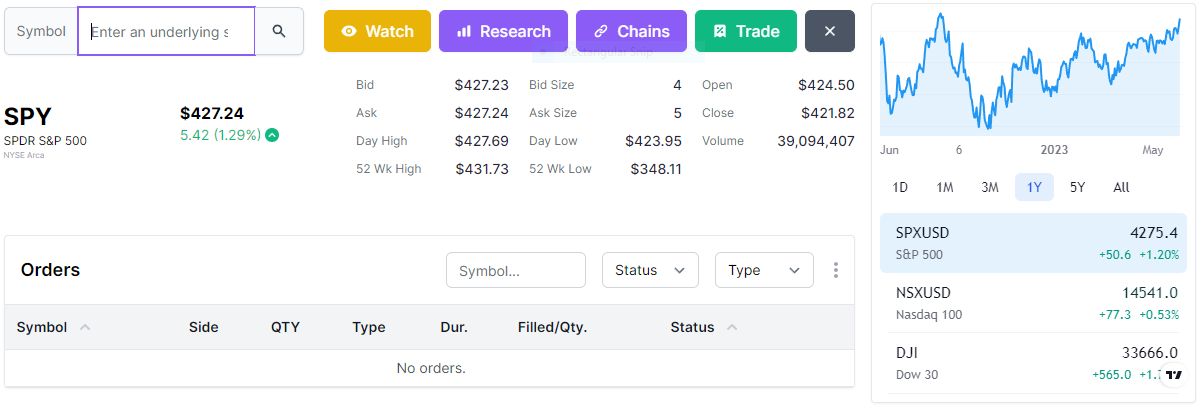1201x409 pixels.
Task: Select the 3M chart timeframe
Action: point(989,187)
